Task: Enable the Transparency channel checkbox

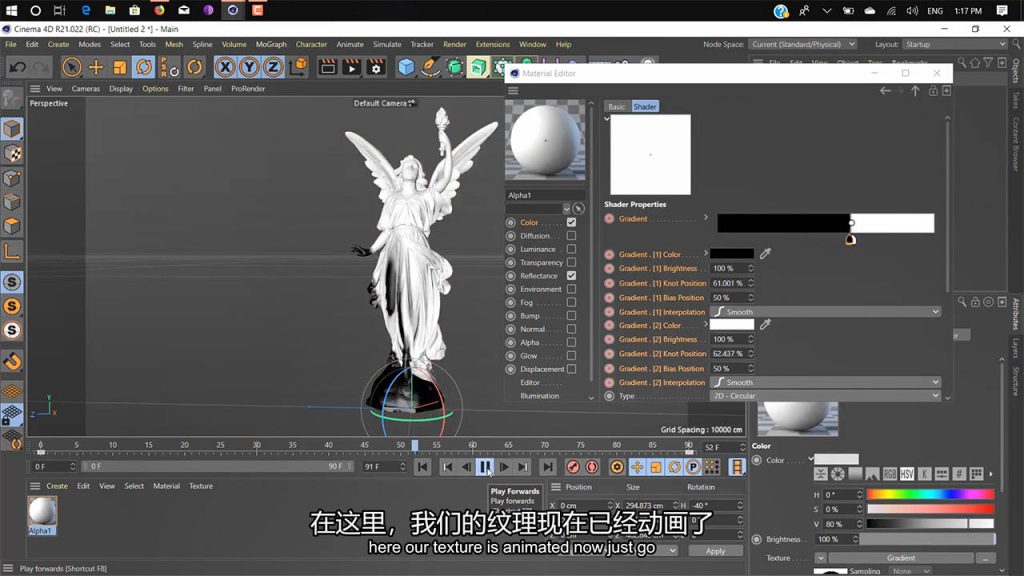Action: point(571,263)
